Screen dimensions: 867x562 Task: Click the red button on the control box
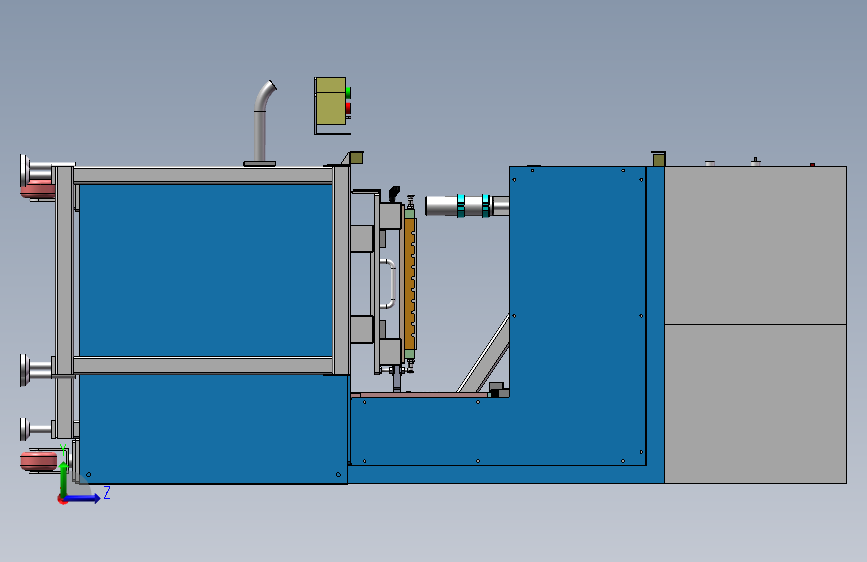(348, 108)
